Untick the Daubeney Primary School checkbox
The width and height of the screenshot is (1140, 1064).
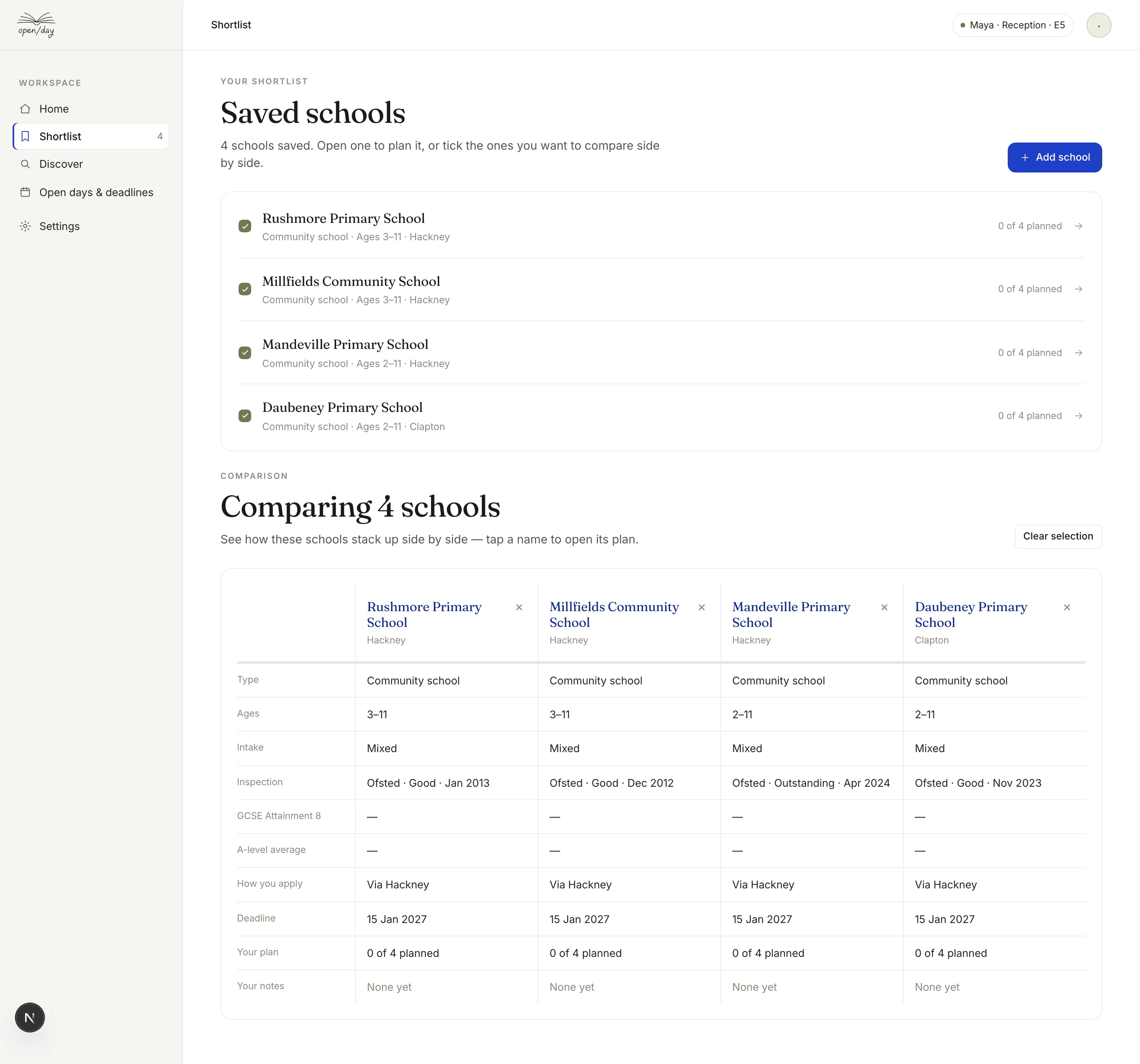tap(245, 416)
